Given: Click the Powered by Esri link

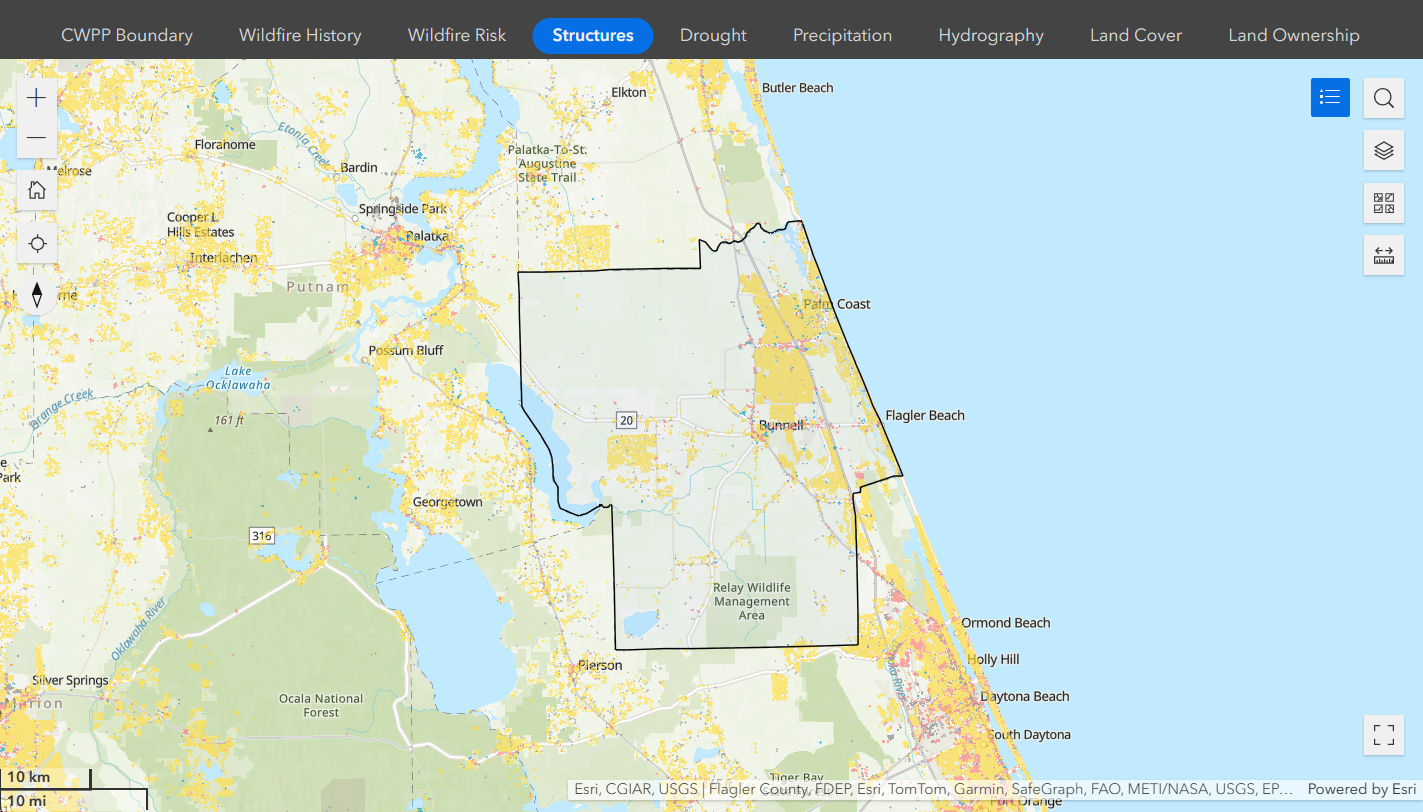Looking at the screenshot, I should (x=1360, y=789).
